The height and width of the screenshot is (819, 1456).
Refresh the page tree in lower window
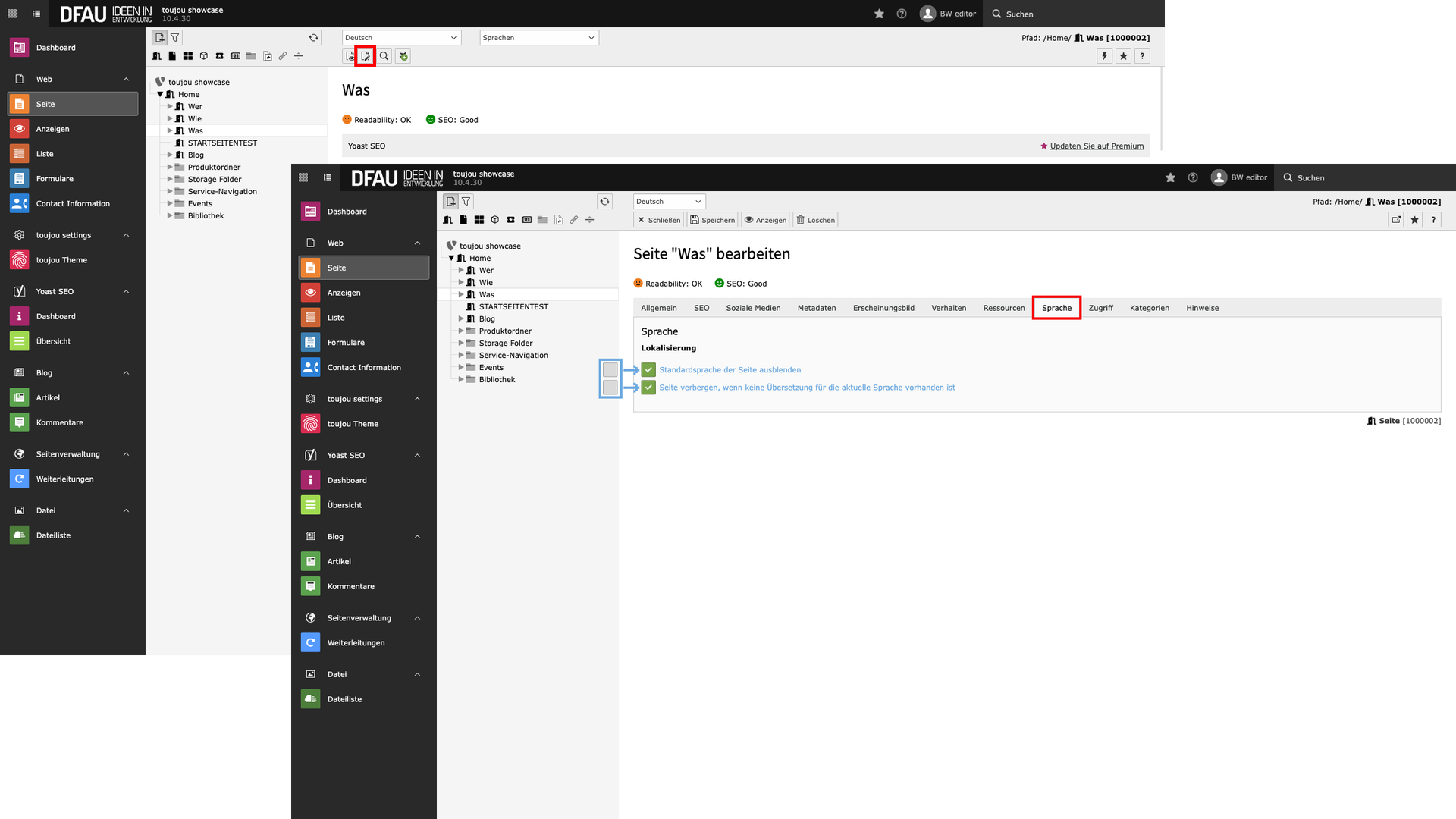click(x=604, y=202)
